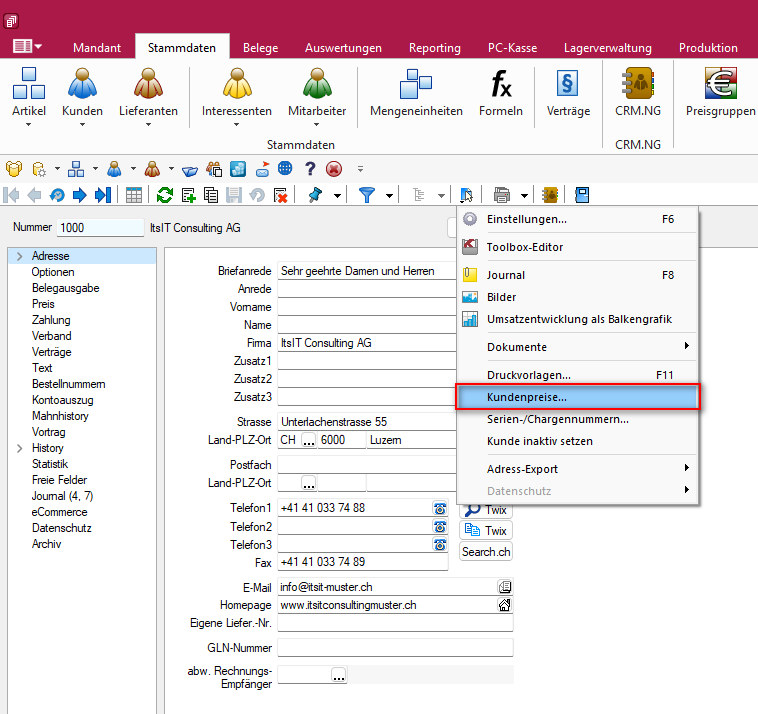Select Belegausgabe in the left tree

pos(66,288)
